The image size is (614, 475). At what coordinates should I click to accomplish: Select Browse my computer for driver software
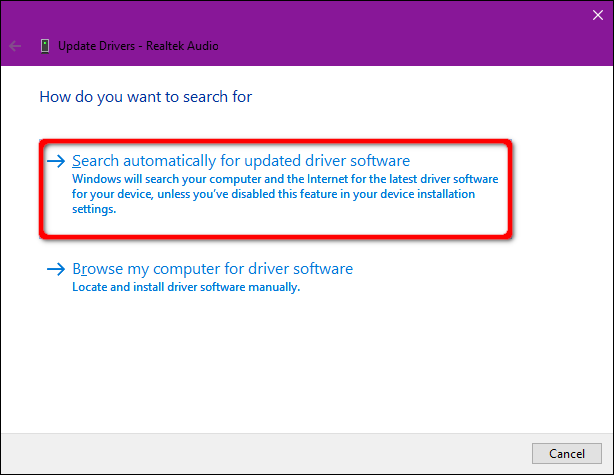(213, 269)
